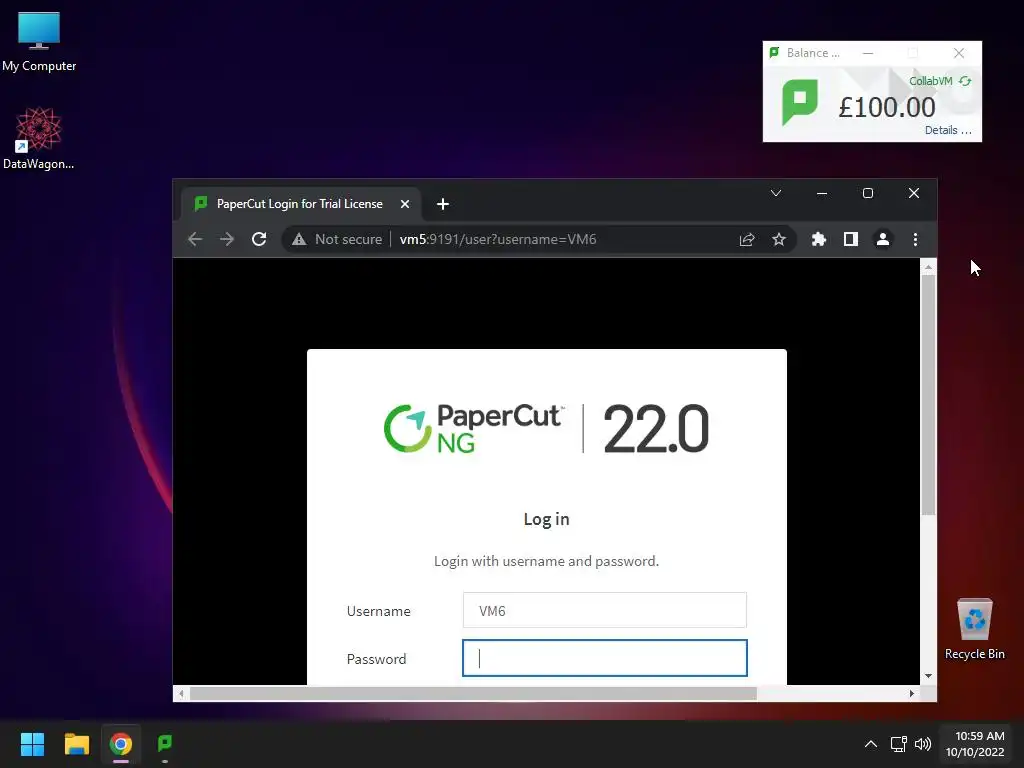The width and height of the screenshot is (1024, 768).
Task: Open the Chrome profile menu
Action: coord(882,240)
